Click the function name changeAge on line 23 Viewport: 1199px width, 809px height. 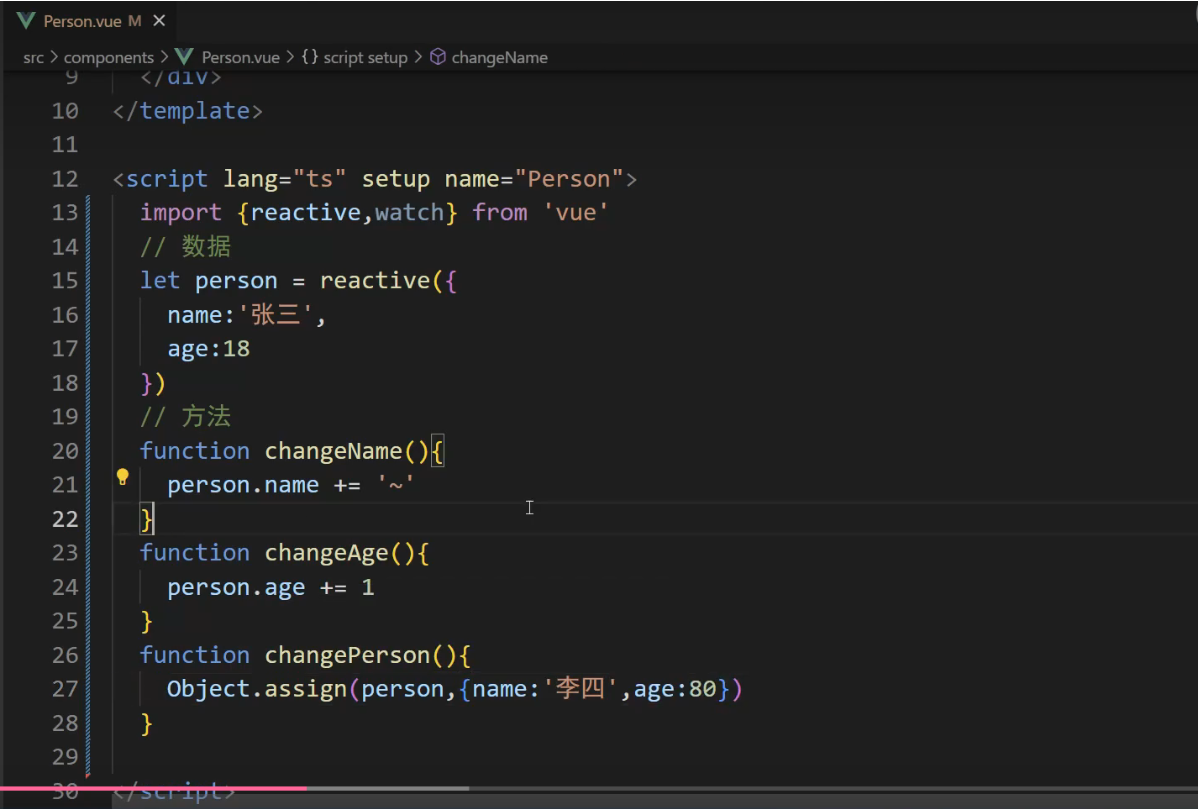click(327, 553)
